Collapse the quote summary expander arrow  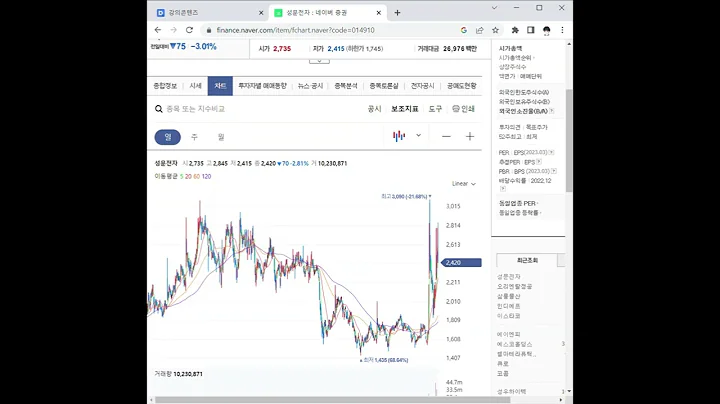click(319, 61)
